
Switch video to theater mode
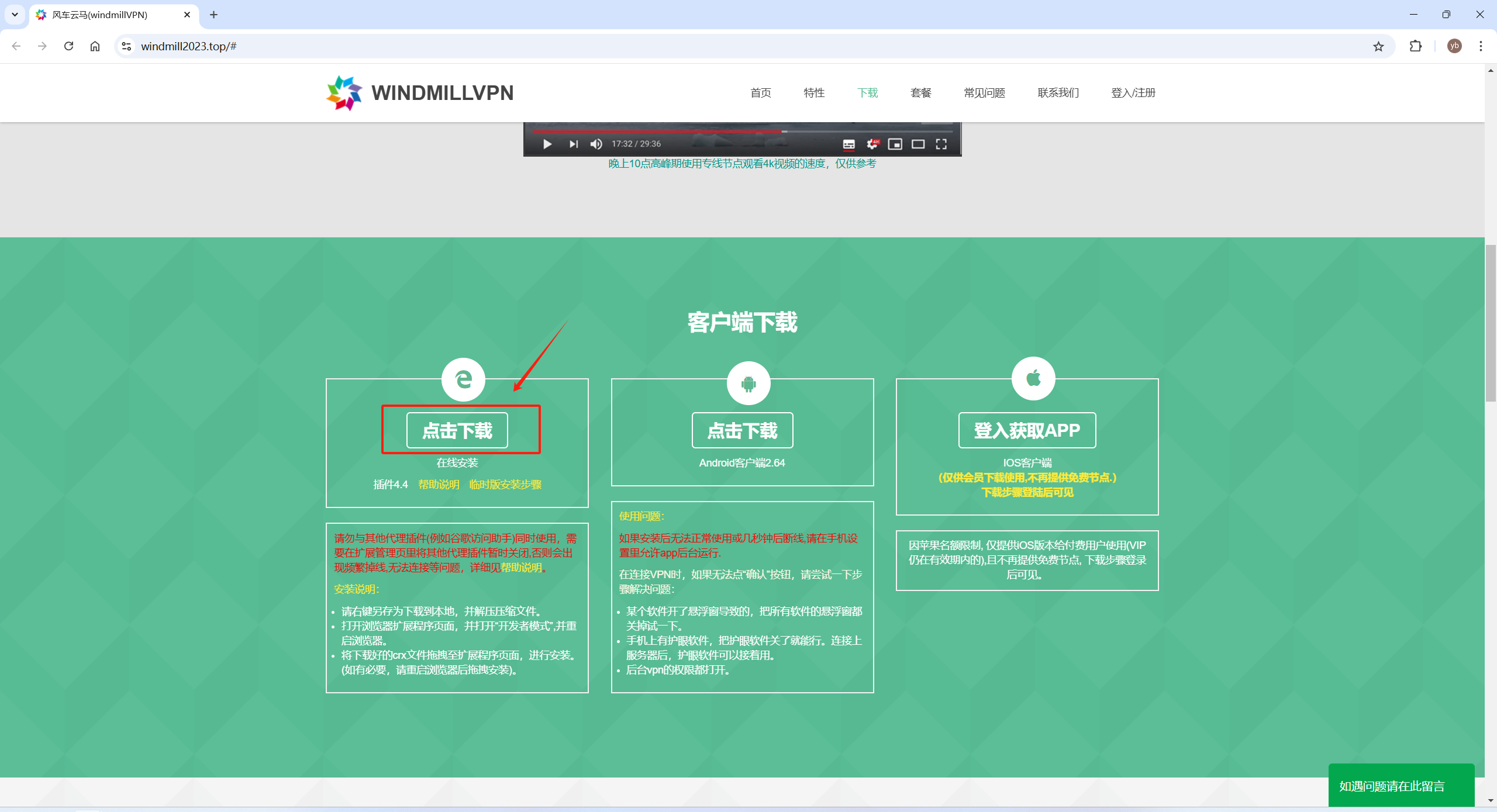[918, 144]
